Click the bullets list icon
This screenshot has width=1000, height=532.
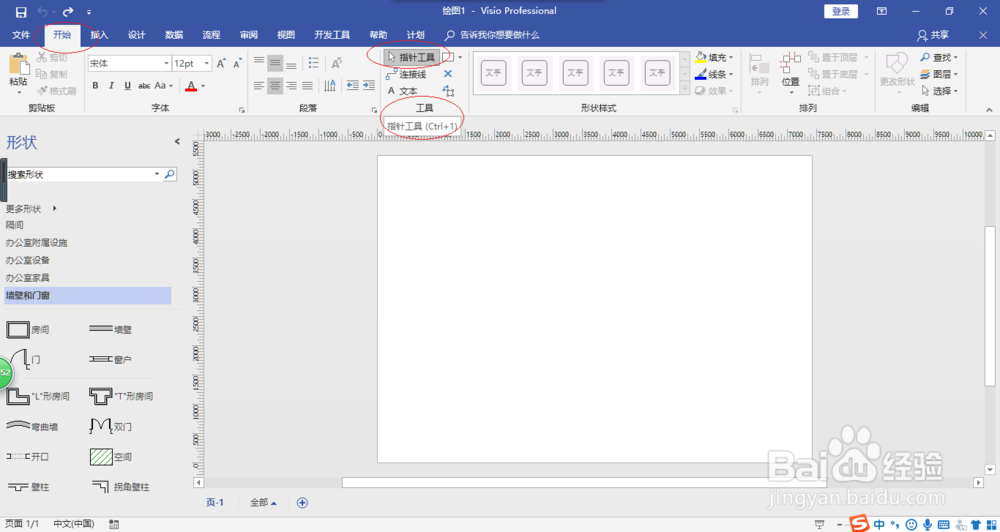(x=313, y=63)
